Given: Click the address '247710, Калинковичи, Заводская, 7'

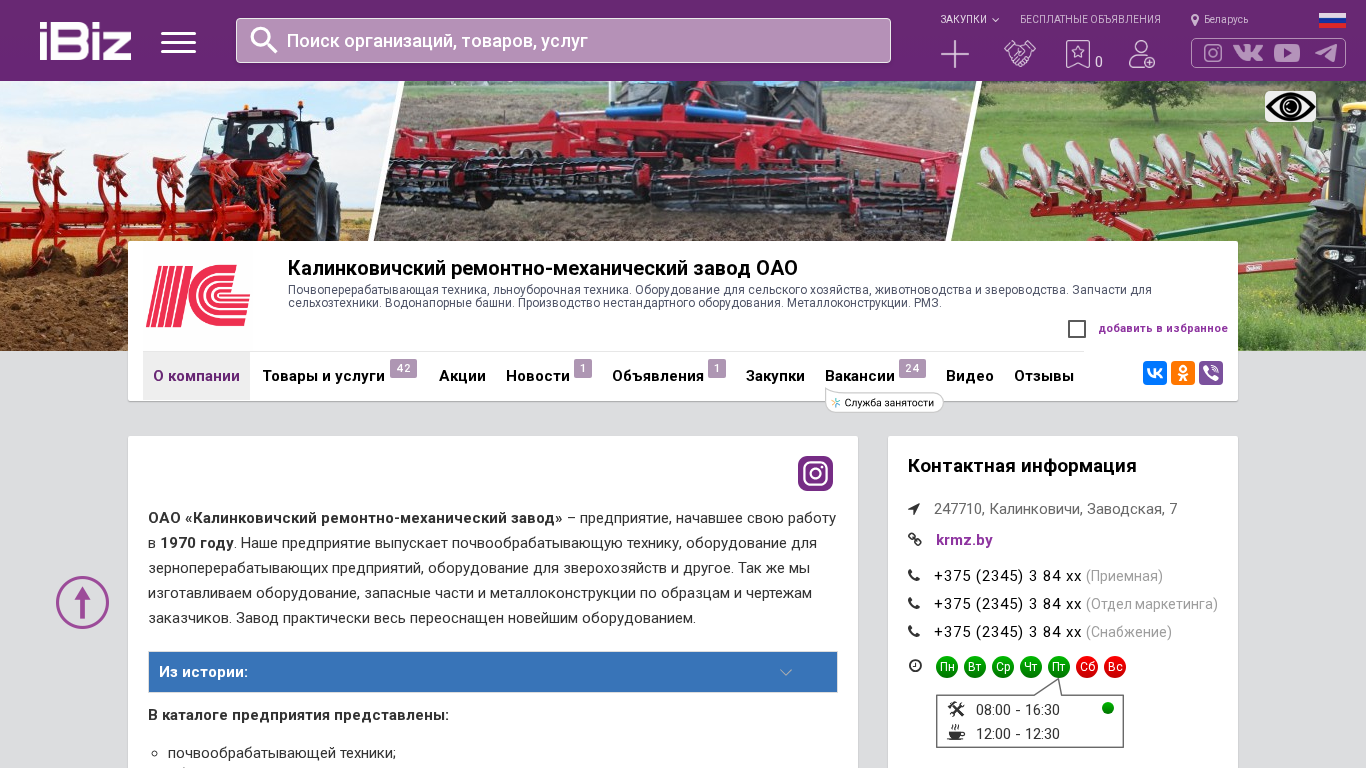Looking at the screenshot, I should (1056, 509).
